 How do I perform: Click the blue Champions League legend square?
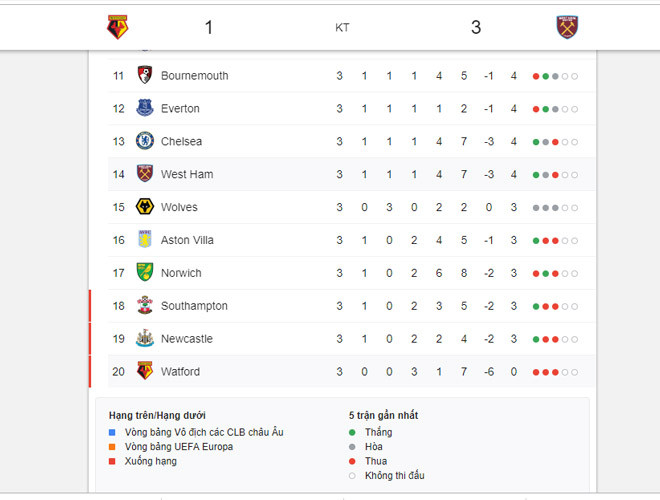pos(113,432)
